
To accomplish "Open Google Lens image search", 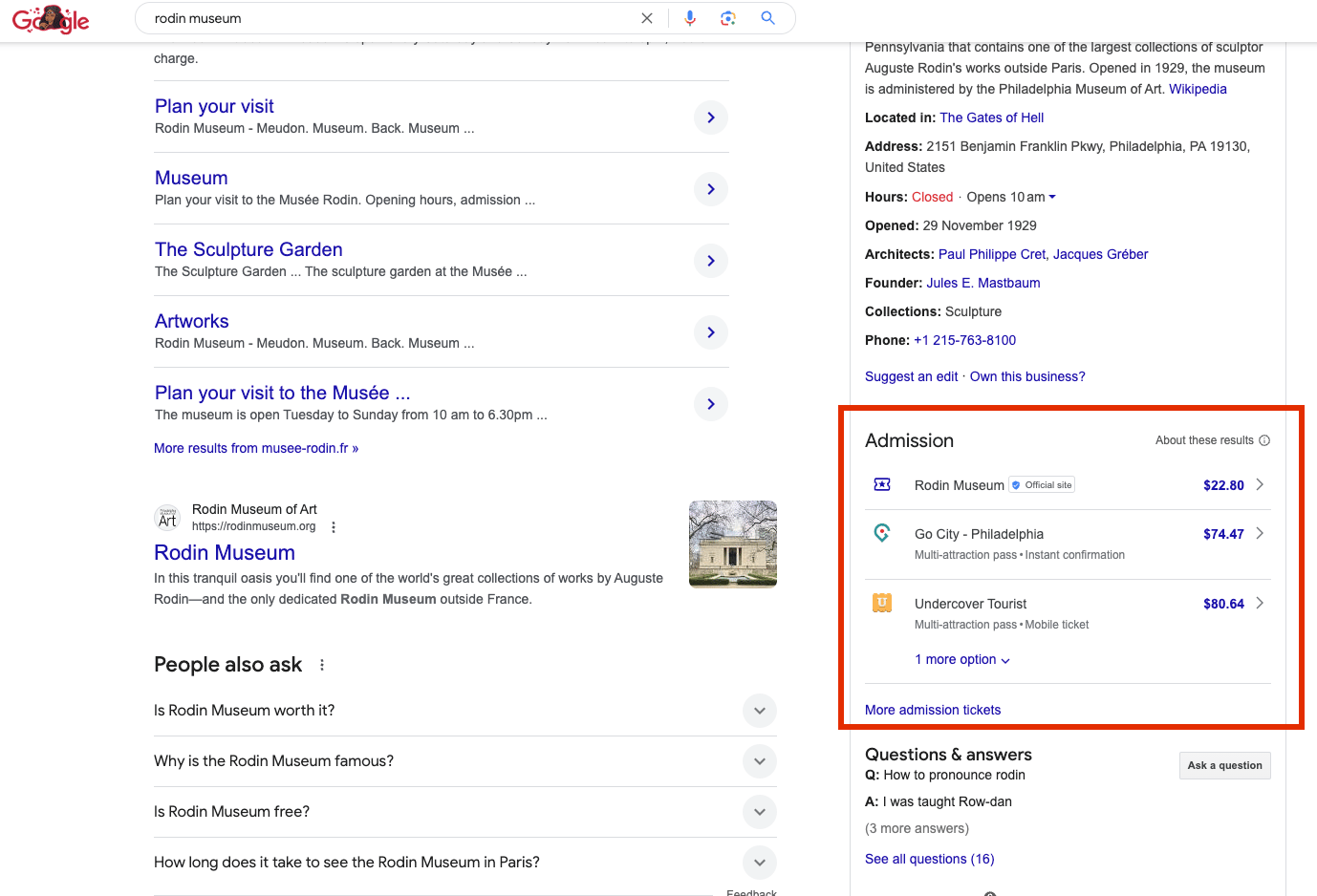I will [x=728, y=18].
